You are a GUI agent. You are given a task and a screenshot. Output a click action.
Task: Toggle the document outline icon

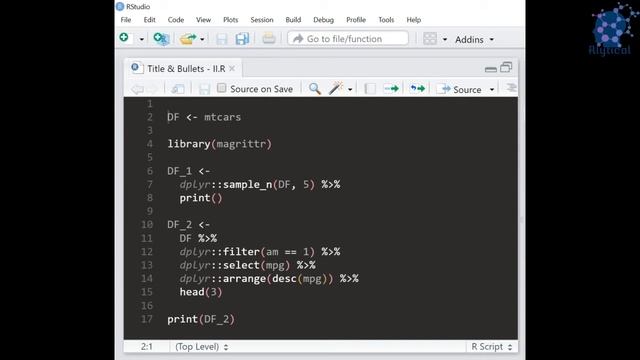click(511, 88)
